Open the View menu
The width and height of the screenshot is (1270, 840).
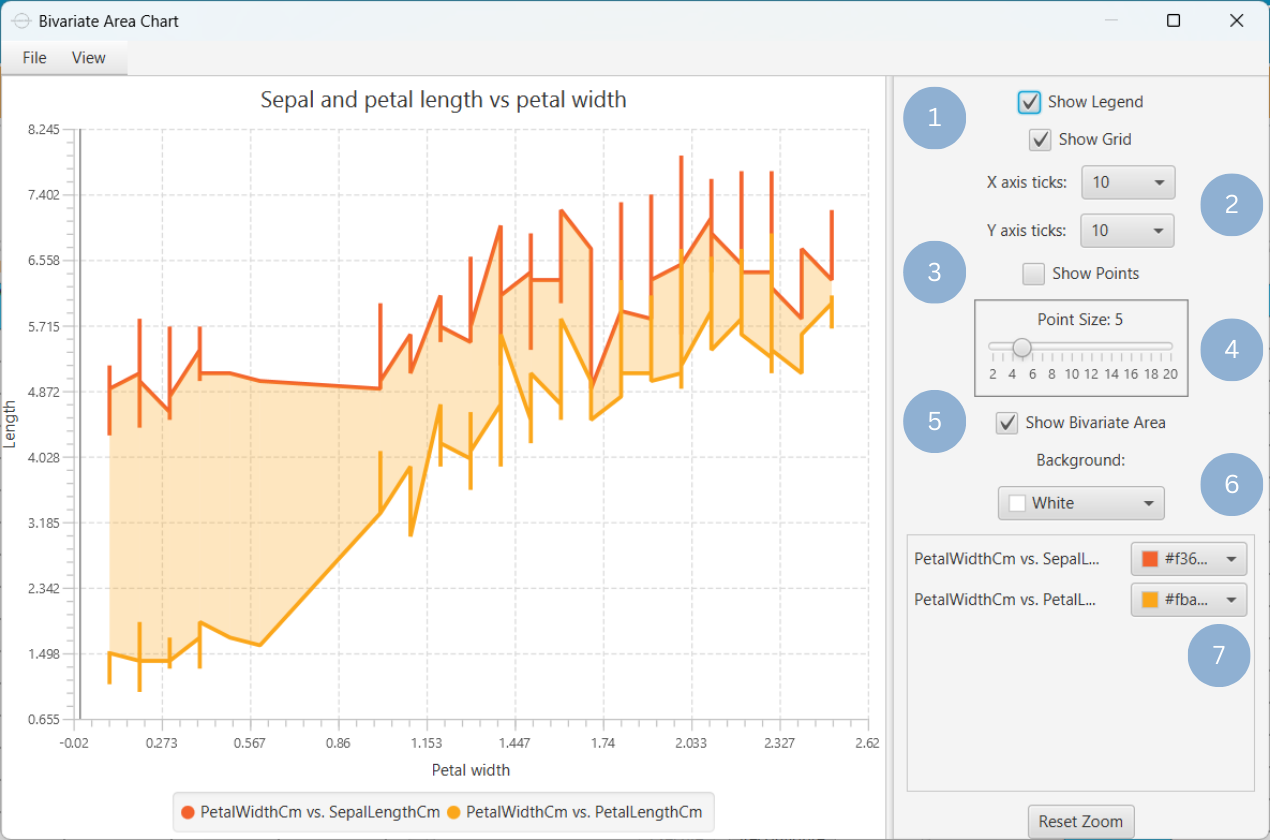[88, 58]
